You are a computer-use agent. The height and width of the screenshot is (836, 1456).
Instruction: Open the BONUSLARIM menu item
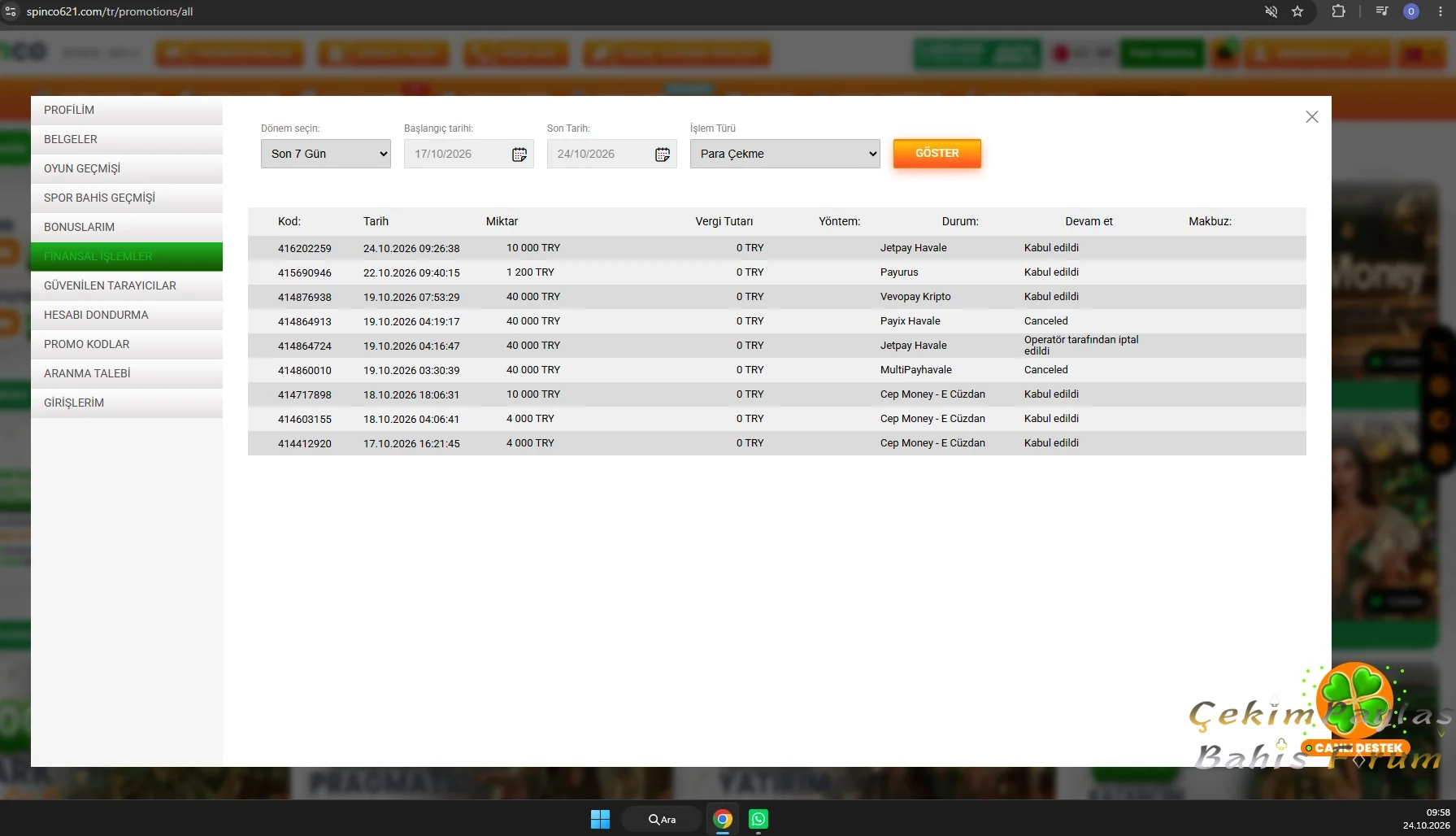[x=127, y=227]
